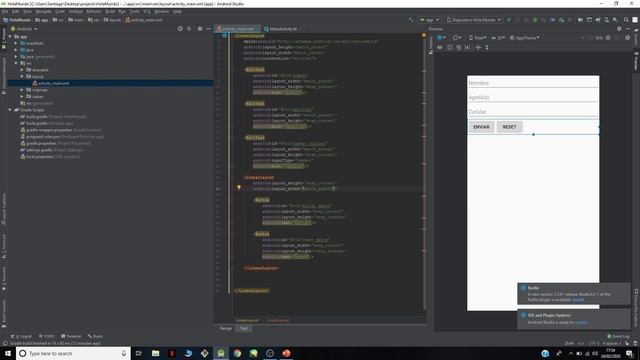Image resolution: width=640 pixels, height=360 pixels.
Task: Click the ENVIAR button in preview
Action: 481,127
